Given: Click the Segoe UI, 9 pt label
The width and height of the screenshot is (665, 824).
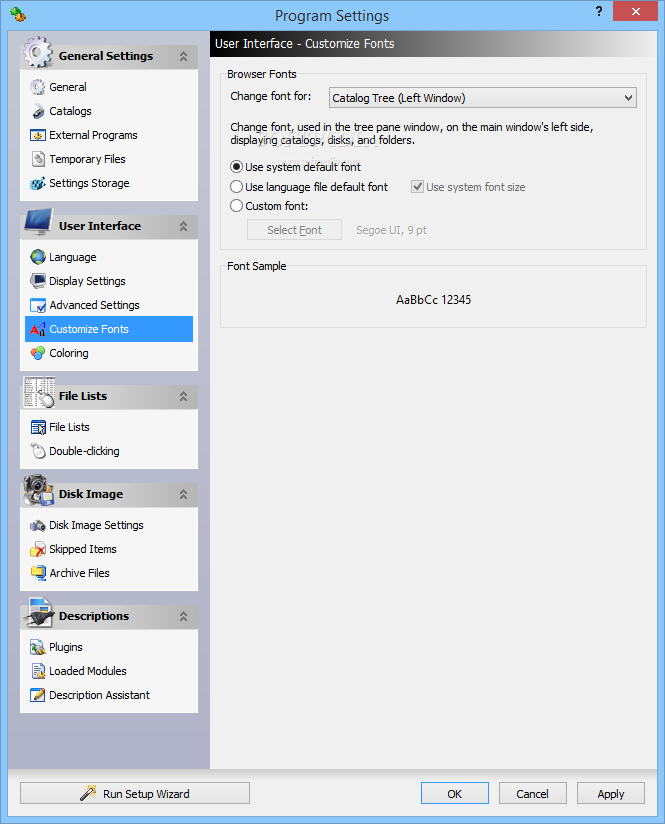Looking at the screenshot, I should [x=392, y=230].
